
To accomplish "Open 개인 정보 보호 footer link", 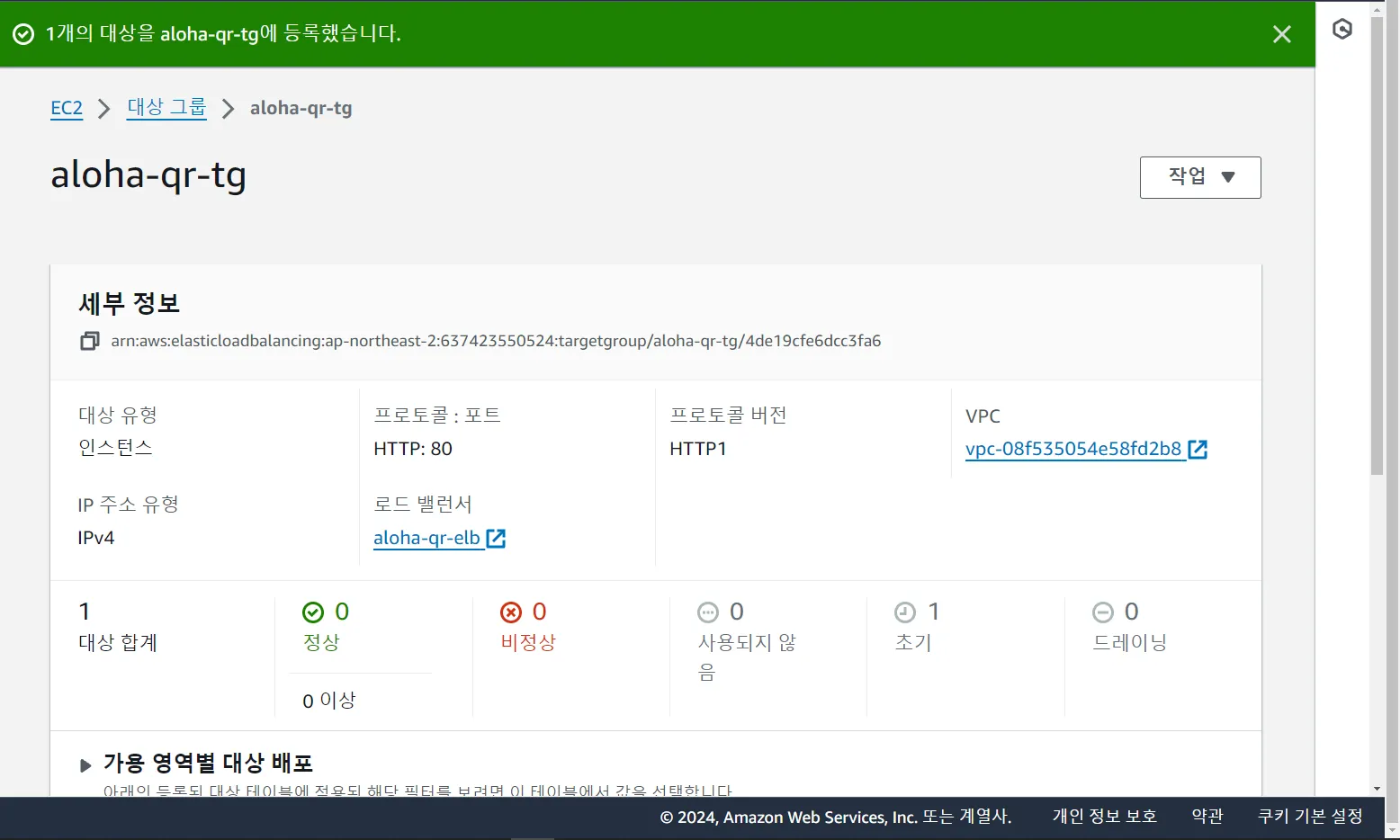I will tap(1105, 817).
